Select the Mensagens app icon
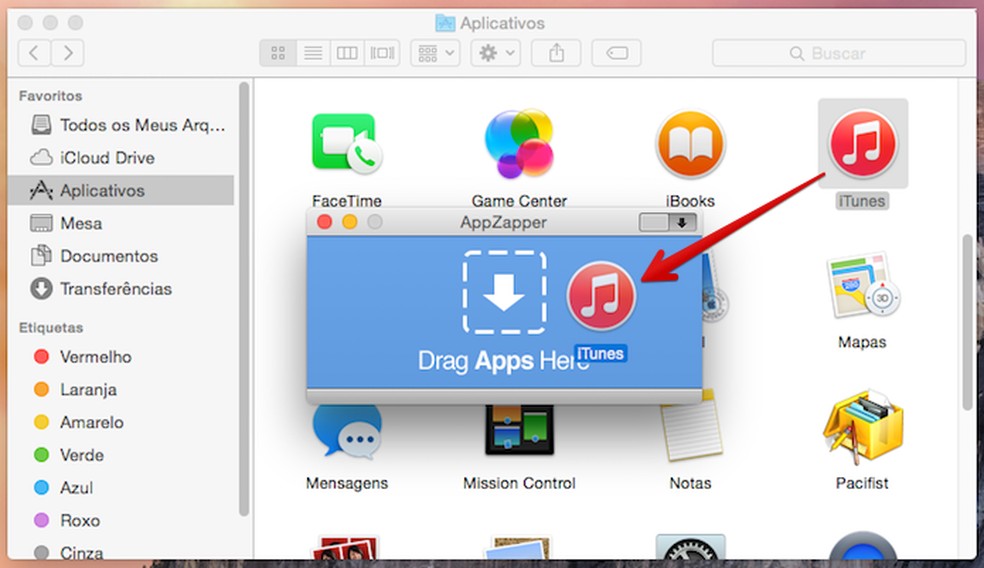This screenshot has width=984, height=568. [346, 432]
